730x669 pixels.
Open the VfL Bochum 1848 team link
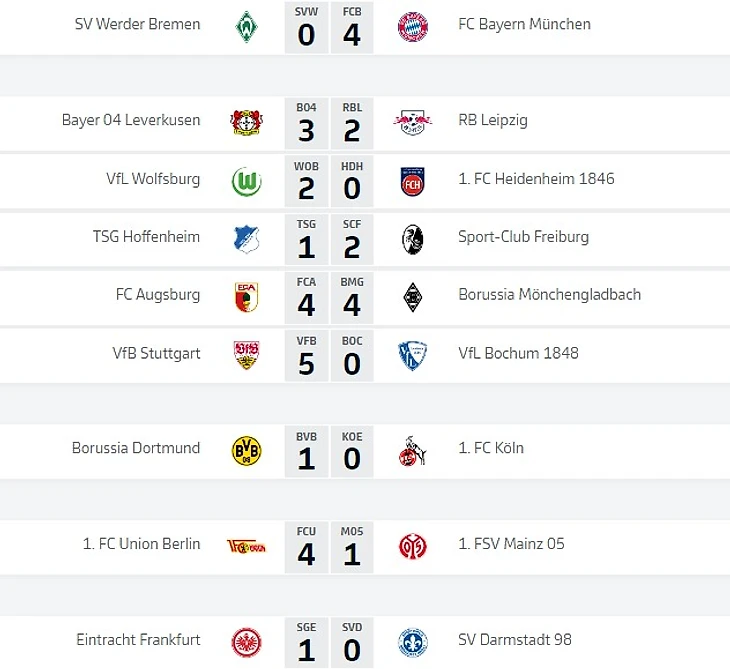tap(518, 353)
